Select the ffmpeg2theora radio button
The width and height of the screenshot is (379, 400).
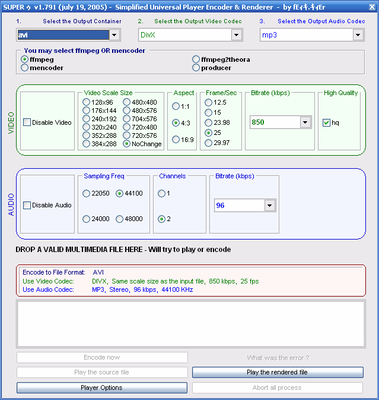[196, 60]
